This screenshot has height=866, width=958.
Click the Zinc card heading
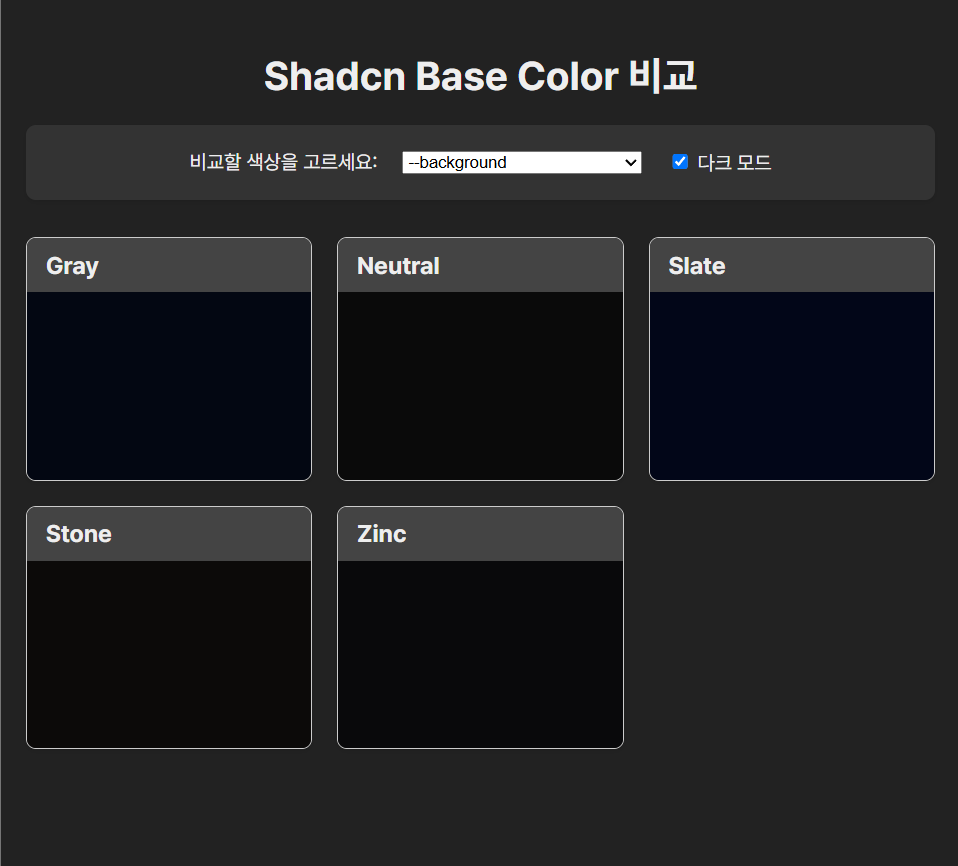tap(382, 534)
